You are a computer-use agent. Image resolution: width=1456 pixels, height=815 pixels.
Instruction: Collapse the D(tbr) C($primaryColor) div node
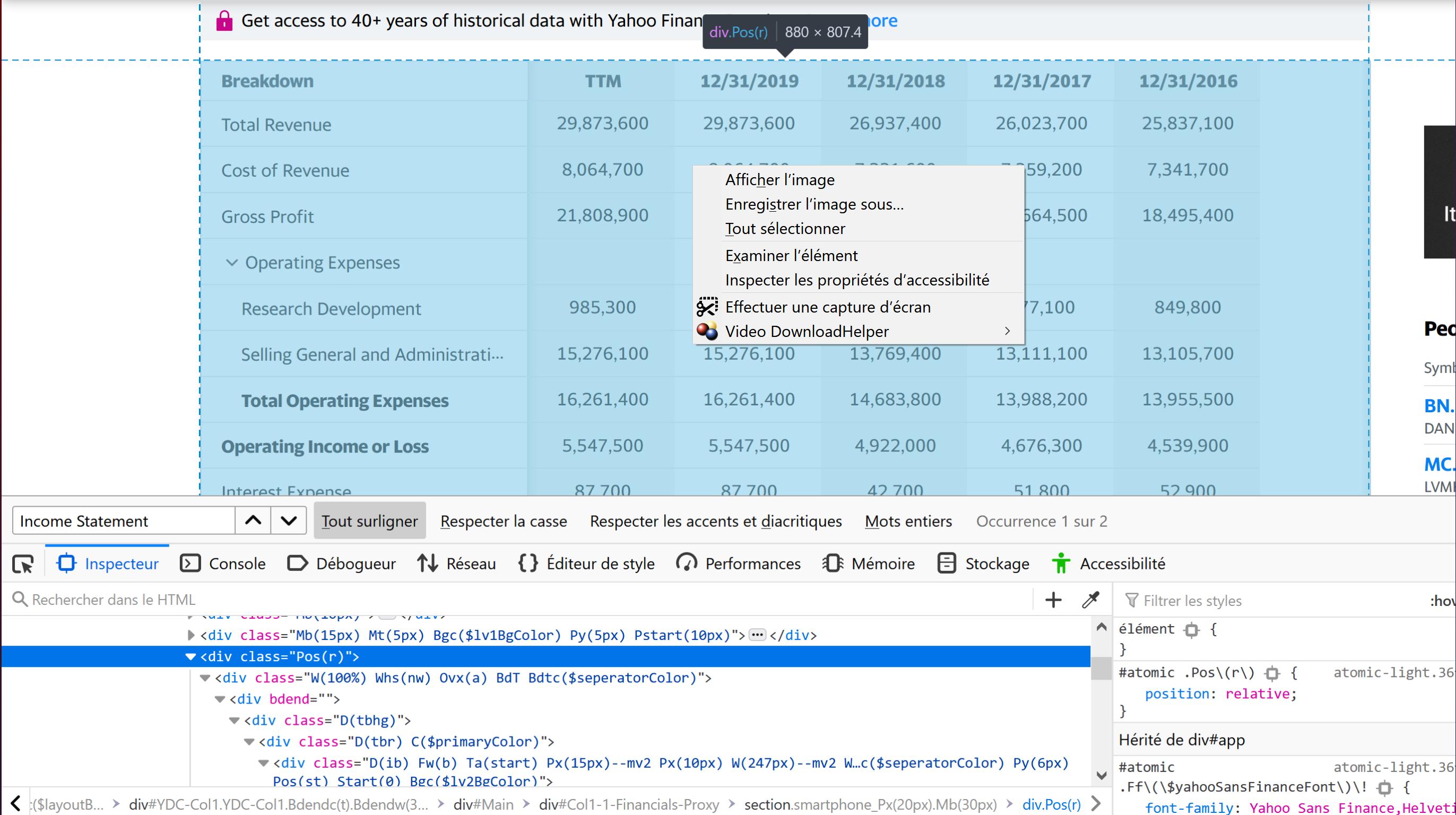click(249, 742)
